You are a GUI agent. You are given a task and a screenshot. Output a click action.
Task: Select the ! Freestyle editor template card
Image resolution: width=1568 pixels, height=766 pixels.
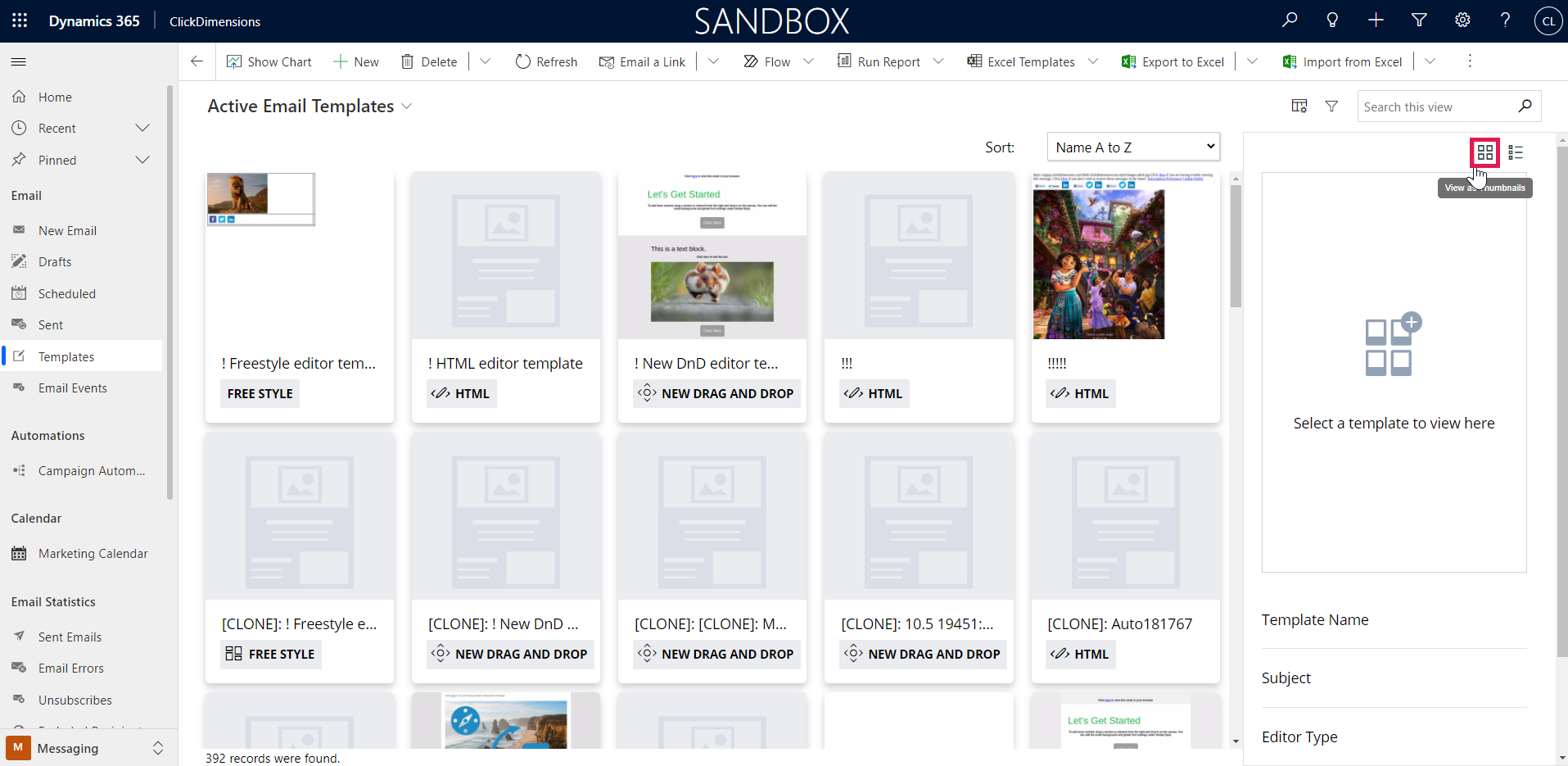pyautogui.click(x=300, y=297)
